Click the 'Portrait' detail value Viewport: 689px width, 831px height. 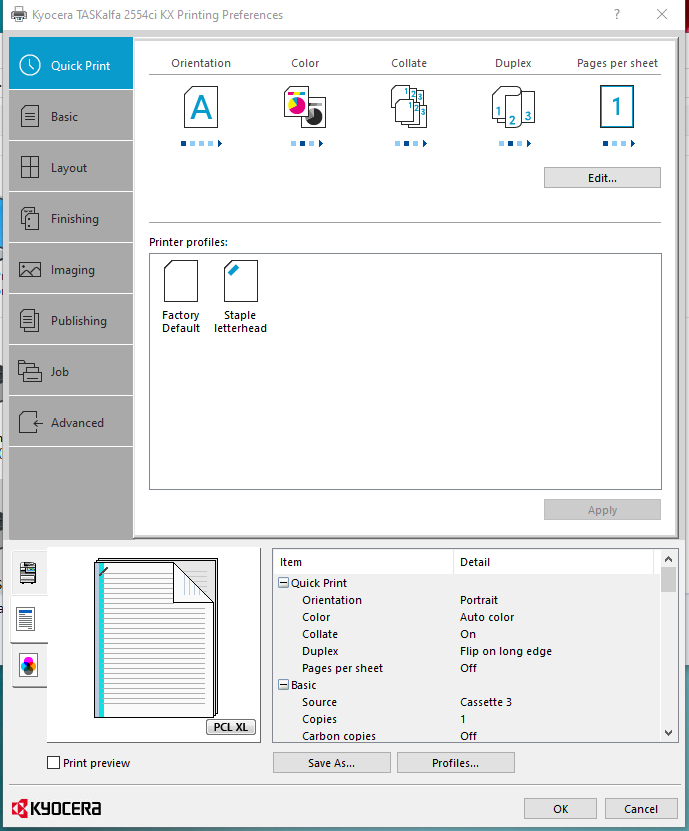pyautogui.click(x=479, y=600)
